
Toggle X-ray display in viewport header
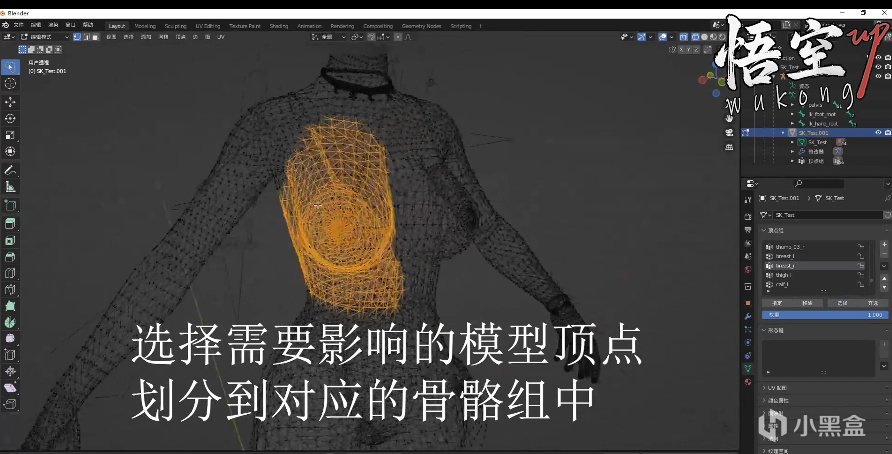point(684,37)
